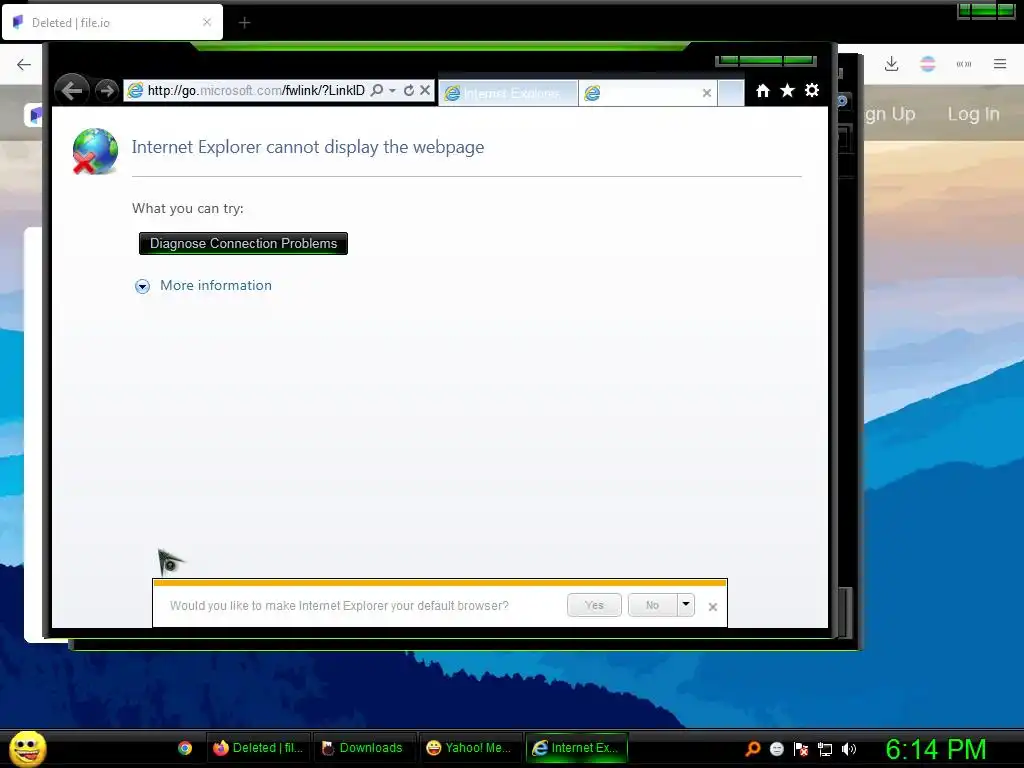Click the IE window green caption buttons

click(x=765, y=61)
